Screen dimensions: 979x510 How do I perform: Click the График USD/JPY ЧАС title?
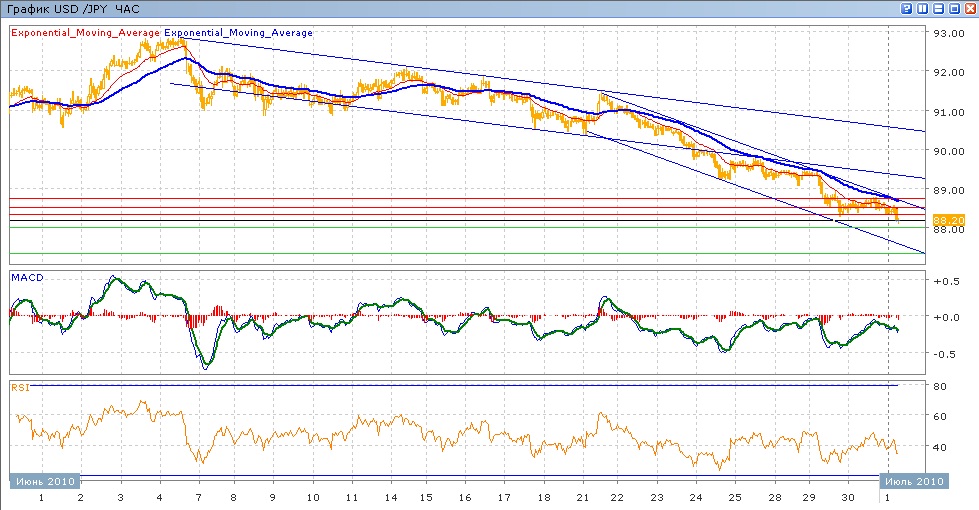(71, 8)
